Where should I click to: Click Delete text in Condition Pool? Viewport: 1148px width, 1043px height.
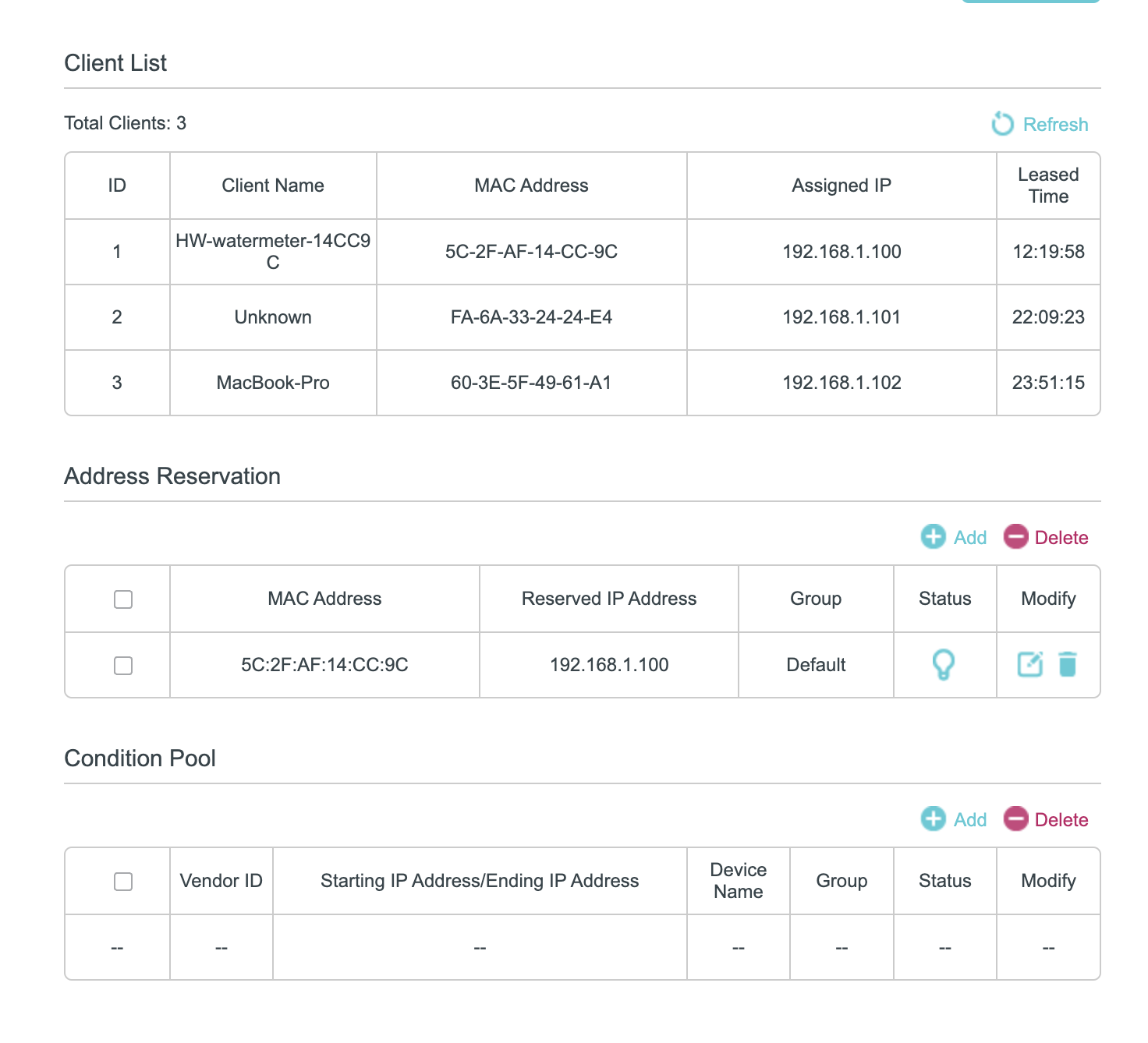pyautogui.click(x=1061, y=820)
